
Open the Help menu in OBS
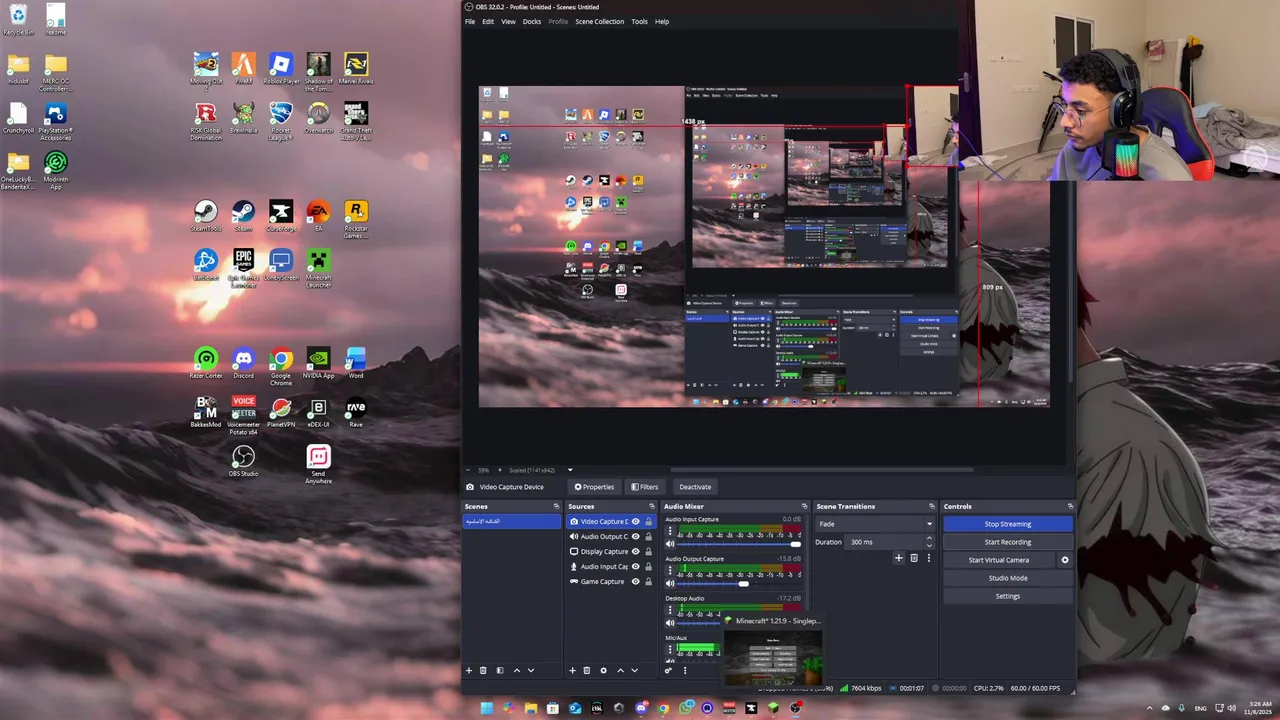(x=662, y=21)
